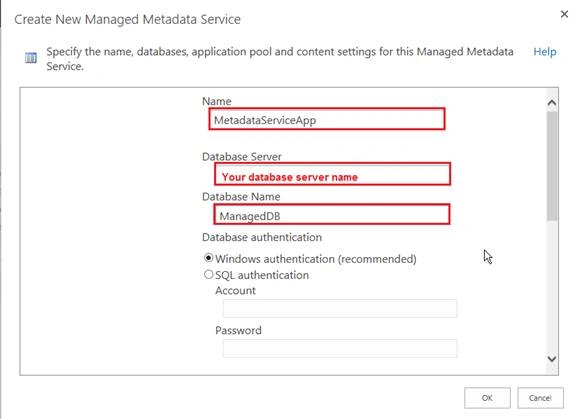Image resolution: width=575 pixels, height=419 pixels.
Task: Click the Password text field
Action: point(340,348)
